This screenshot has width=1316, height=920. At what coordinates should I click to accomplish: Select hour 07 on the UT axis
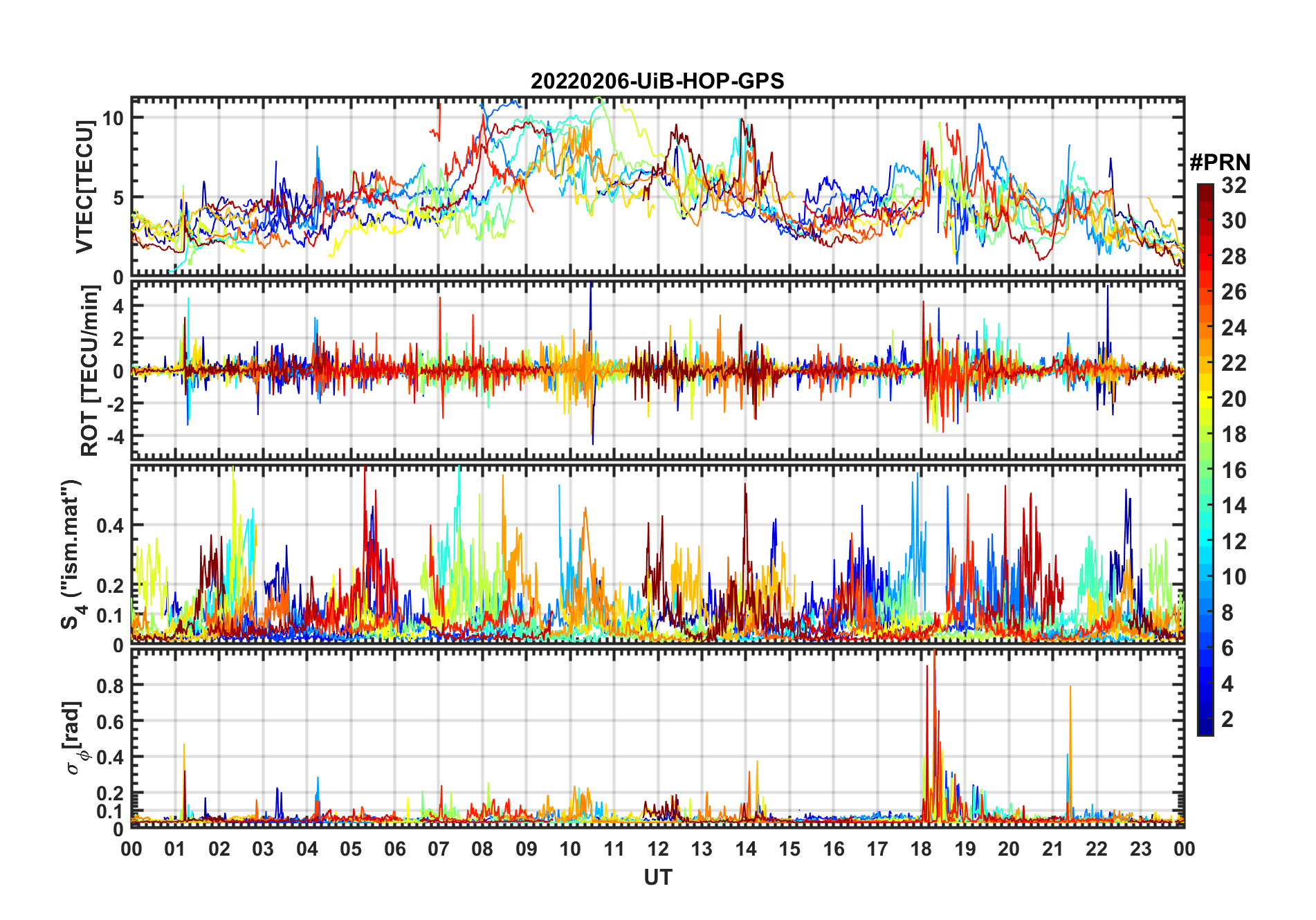pyautogui.click(x=439, y=849)
